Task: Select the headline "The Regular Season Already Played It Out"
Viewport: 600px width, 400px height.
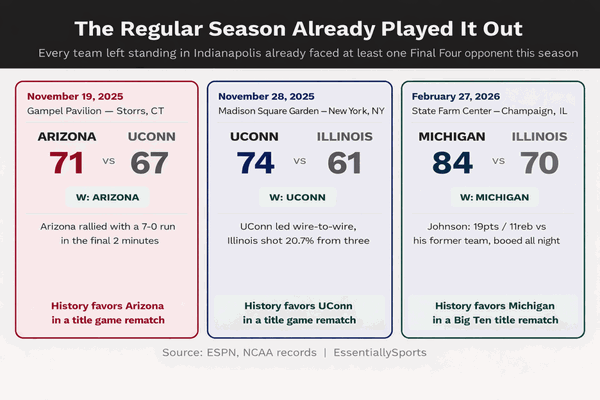Action: pyautogui.click(x=300, y=26)
